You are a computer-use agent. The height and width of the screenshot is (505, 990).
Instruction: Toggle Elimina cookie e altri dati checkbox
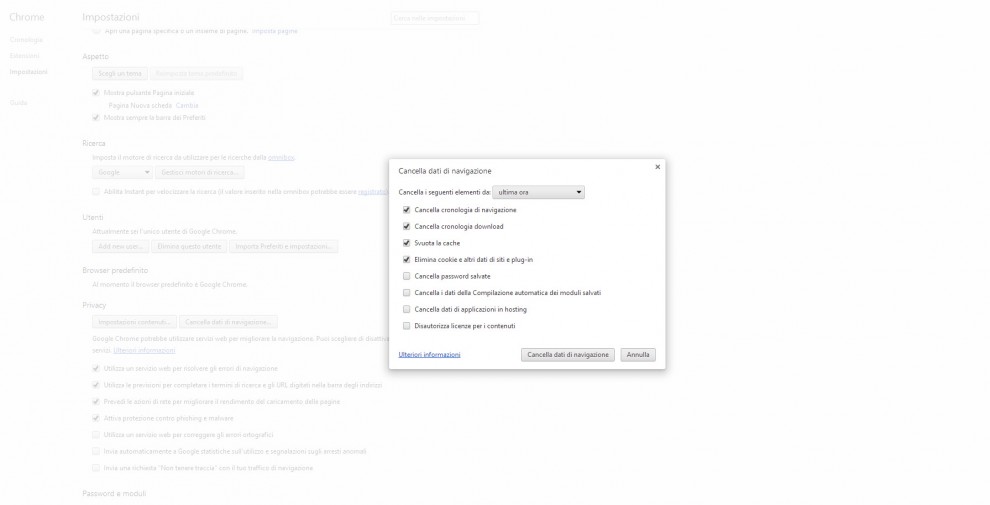tap(407, 259)
